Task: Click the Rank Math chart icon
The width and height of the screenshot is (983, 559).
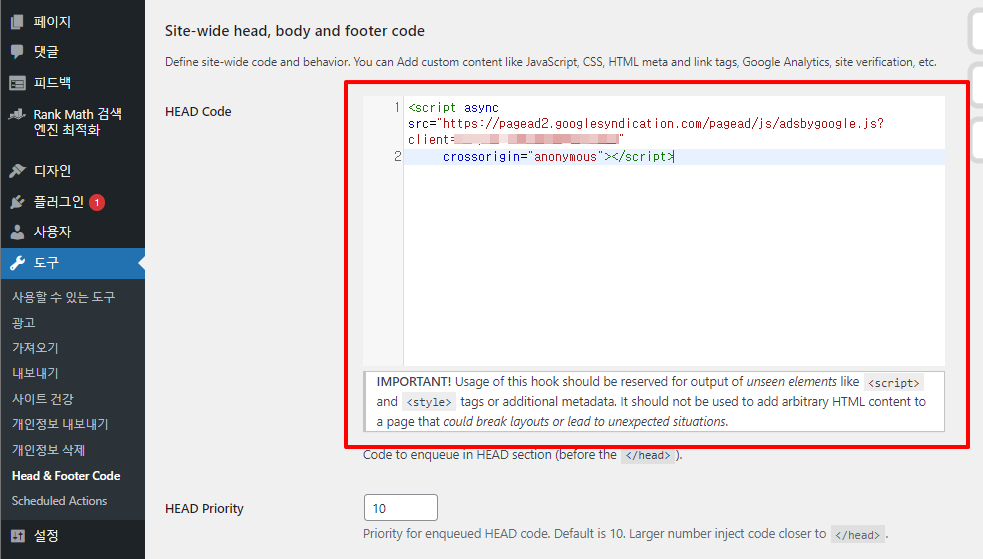Action: click(18, 115)
